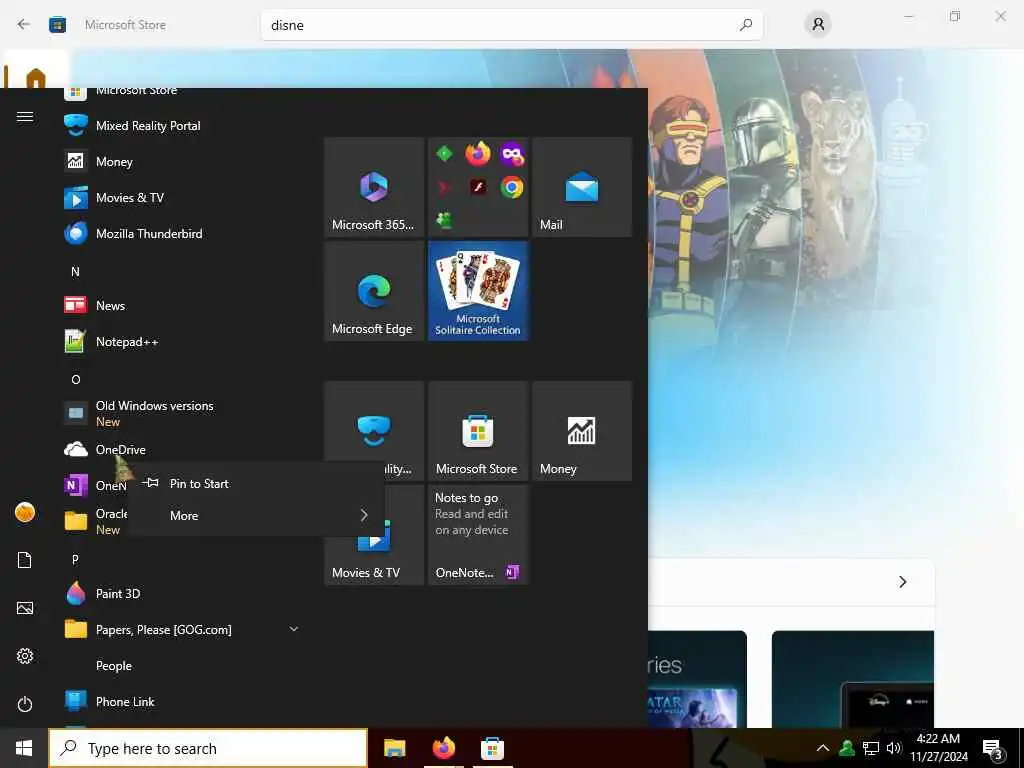Open Microsoft Store from taskbar
This screenshot has height=768, width=1024.
click(492, 748)
